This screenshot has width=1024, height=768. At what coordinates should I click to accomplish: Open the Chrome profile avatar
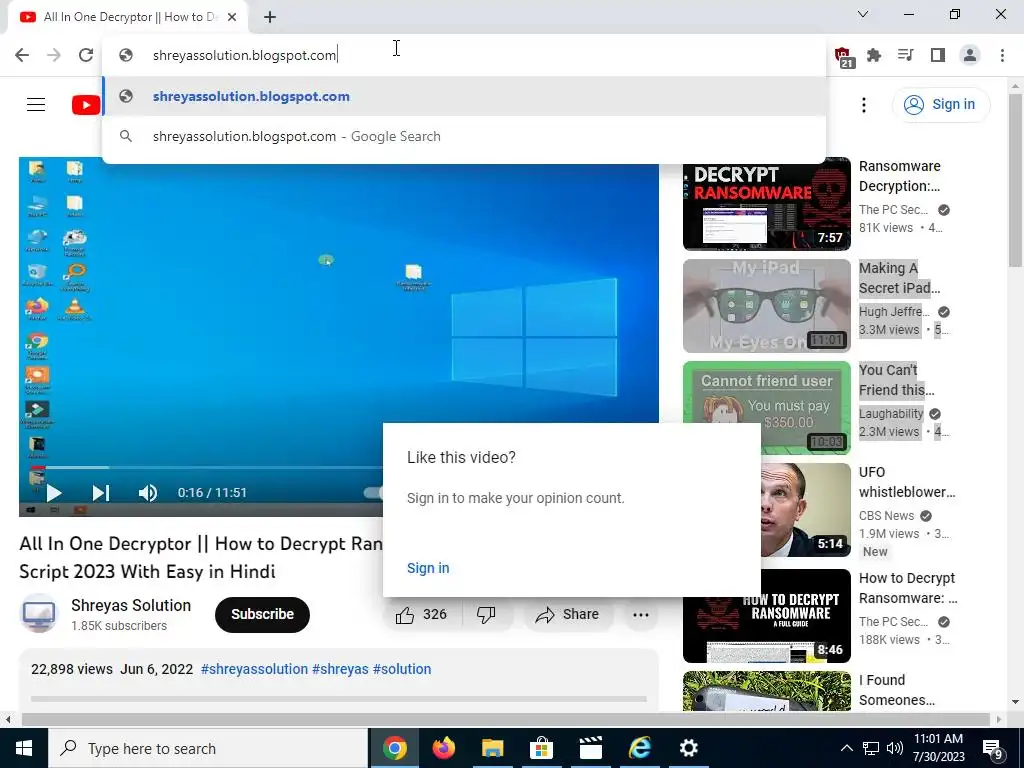coord(970,55)
